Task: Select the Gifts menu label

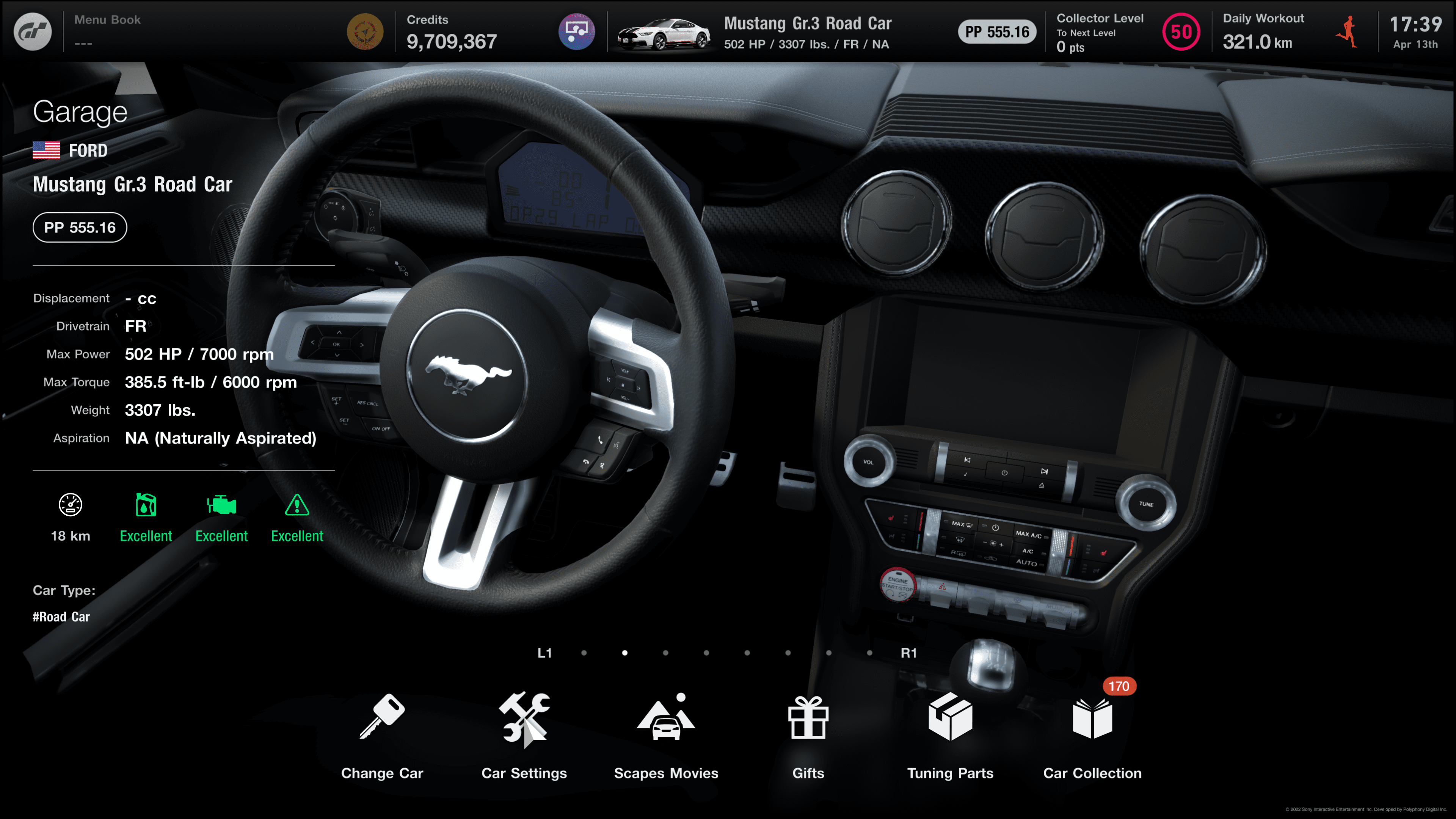Action: click(808, 773)
